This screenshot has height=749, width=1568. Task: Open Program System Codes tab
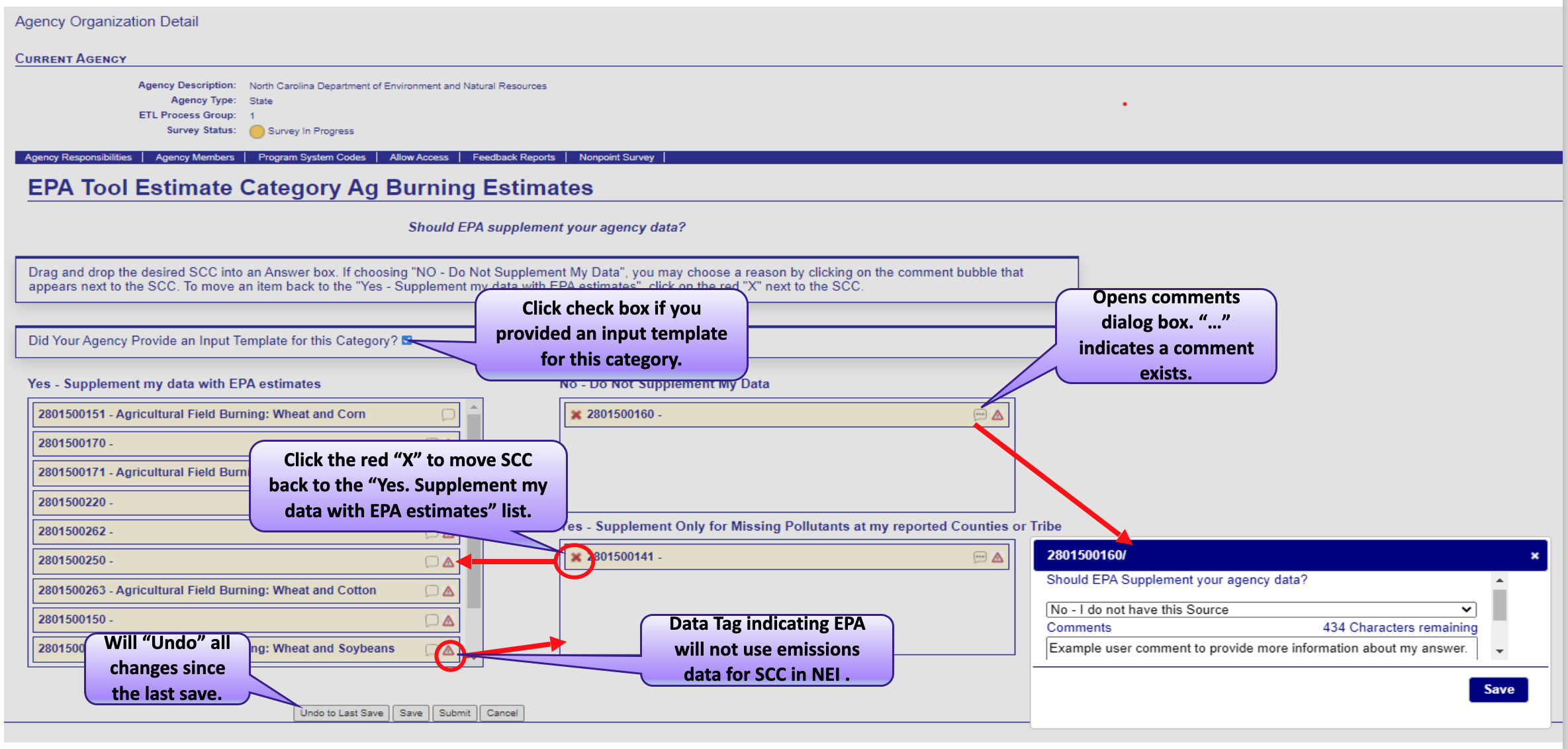[312, 157]
